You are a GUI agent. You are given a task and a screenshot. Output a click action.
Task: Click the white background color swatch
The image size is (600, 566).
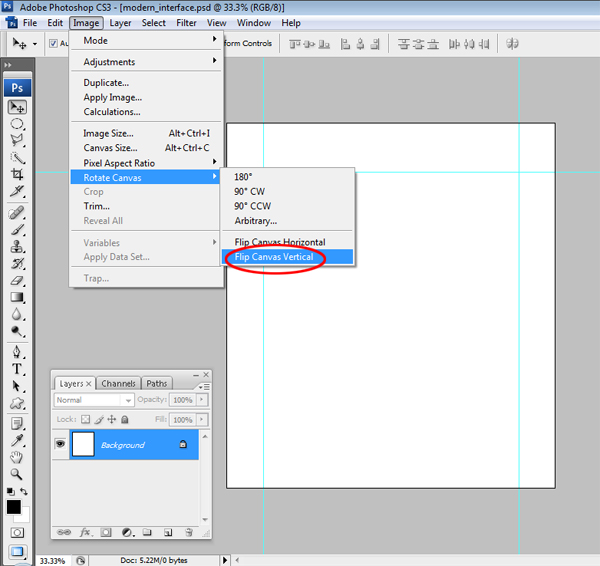[25, 516]
